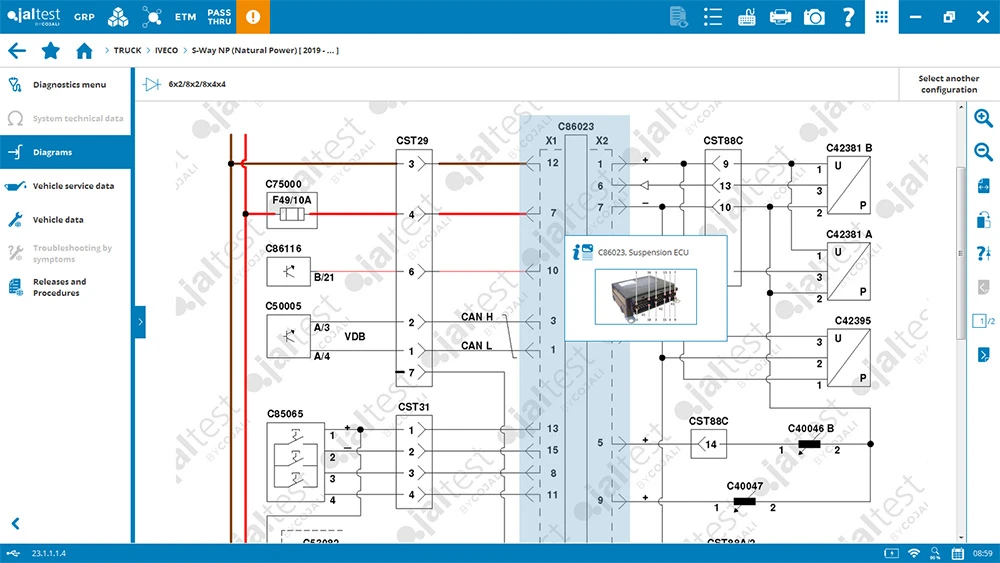Click the C86116 component symbol
The image size is (1000, 563).
(288, 272)
